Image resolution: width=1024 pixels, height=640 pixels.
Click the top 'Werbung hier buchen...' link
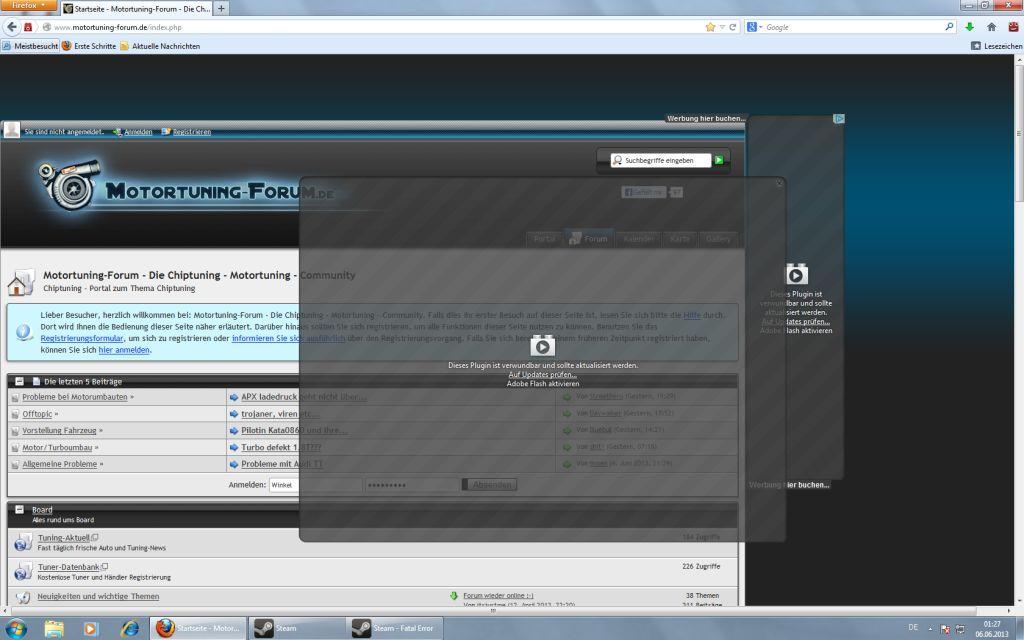pyautogui.click(x=705, y=118)
